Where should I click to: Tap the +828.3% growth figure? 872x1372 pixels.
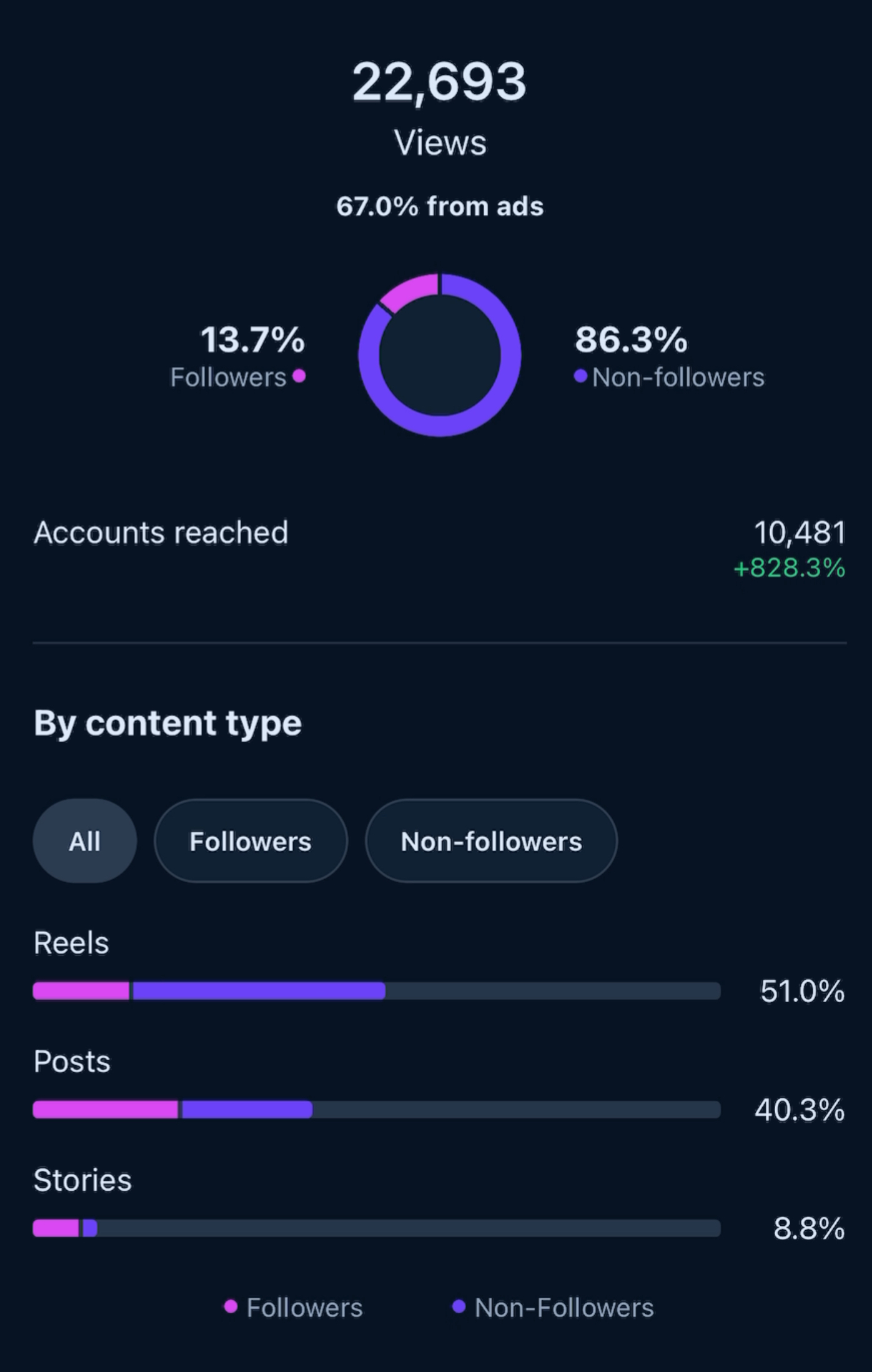click(790, 568)
